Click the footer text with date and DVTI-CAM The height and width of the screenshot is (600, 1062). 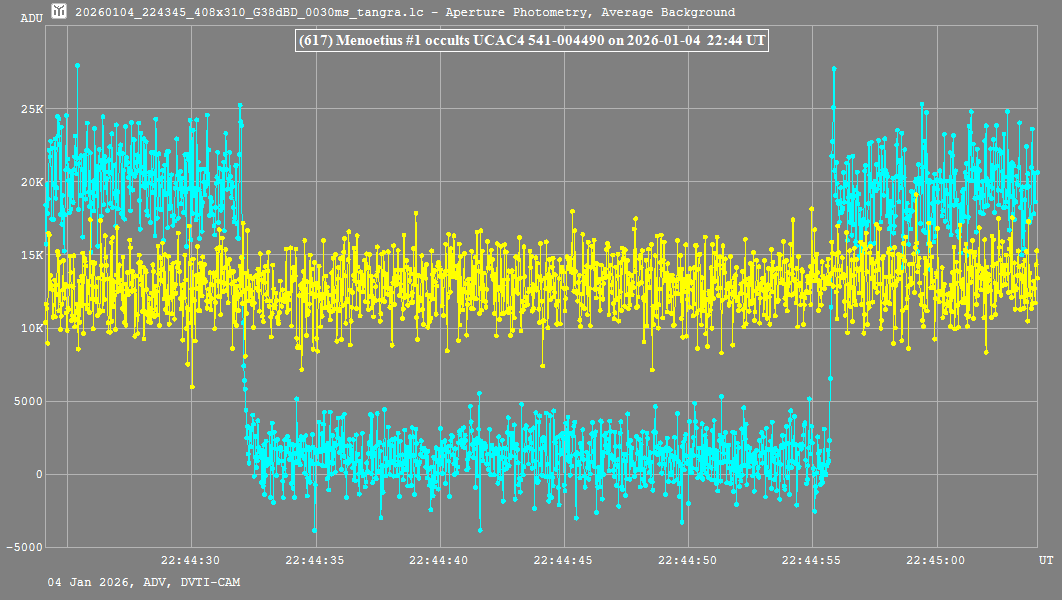point(143,582)
